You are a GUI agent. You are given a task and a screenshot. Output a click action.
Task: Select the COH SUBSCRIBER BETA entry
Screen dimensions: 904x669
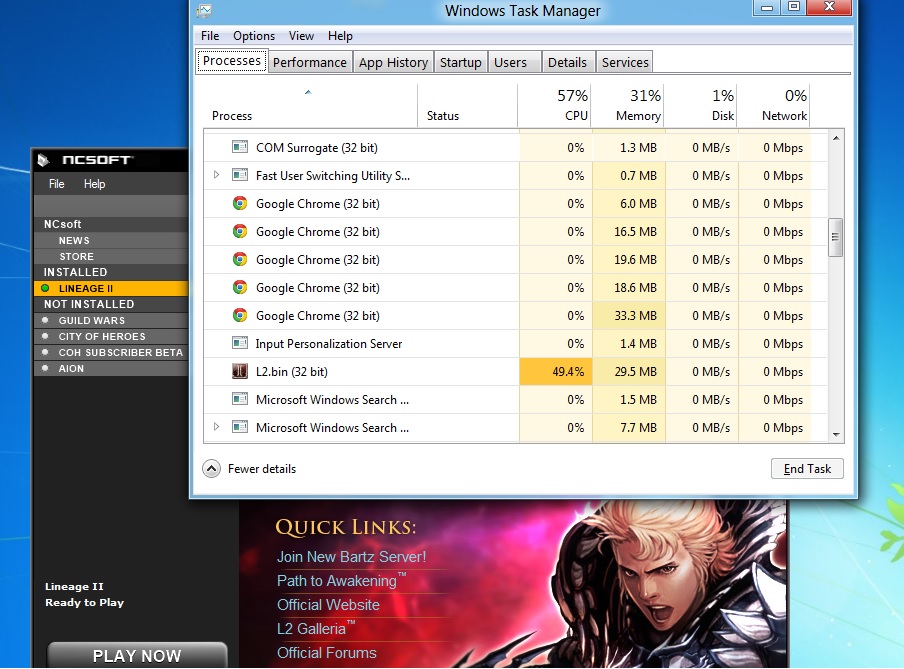(x=111, y=352)
